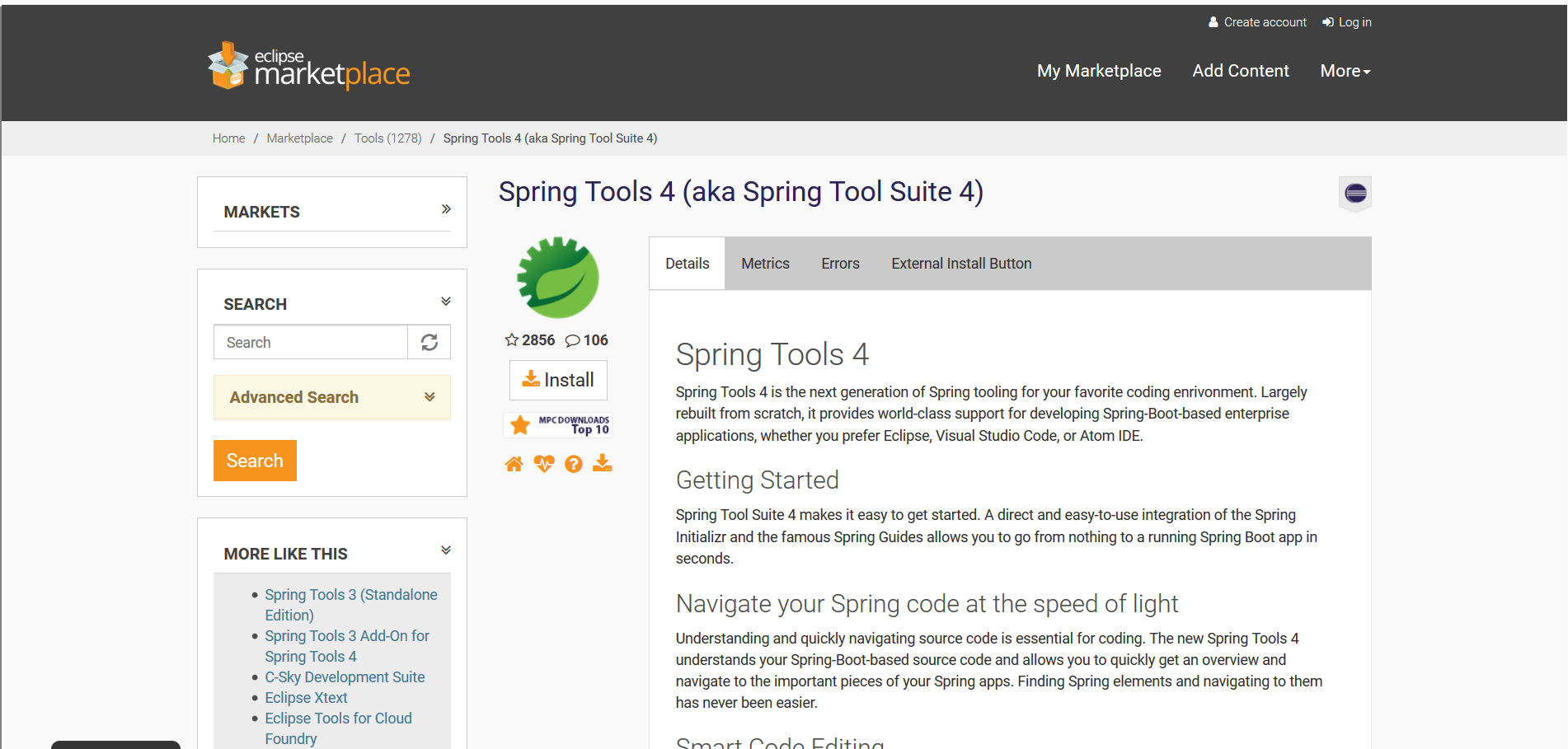Focus the Search text field
The width and height of the screenshot is (1568, 749).
(311, 343)
